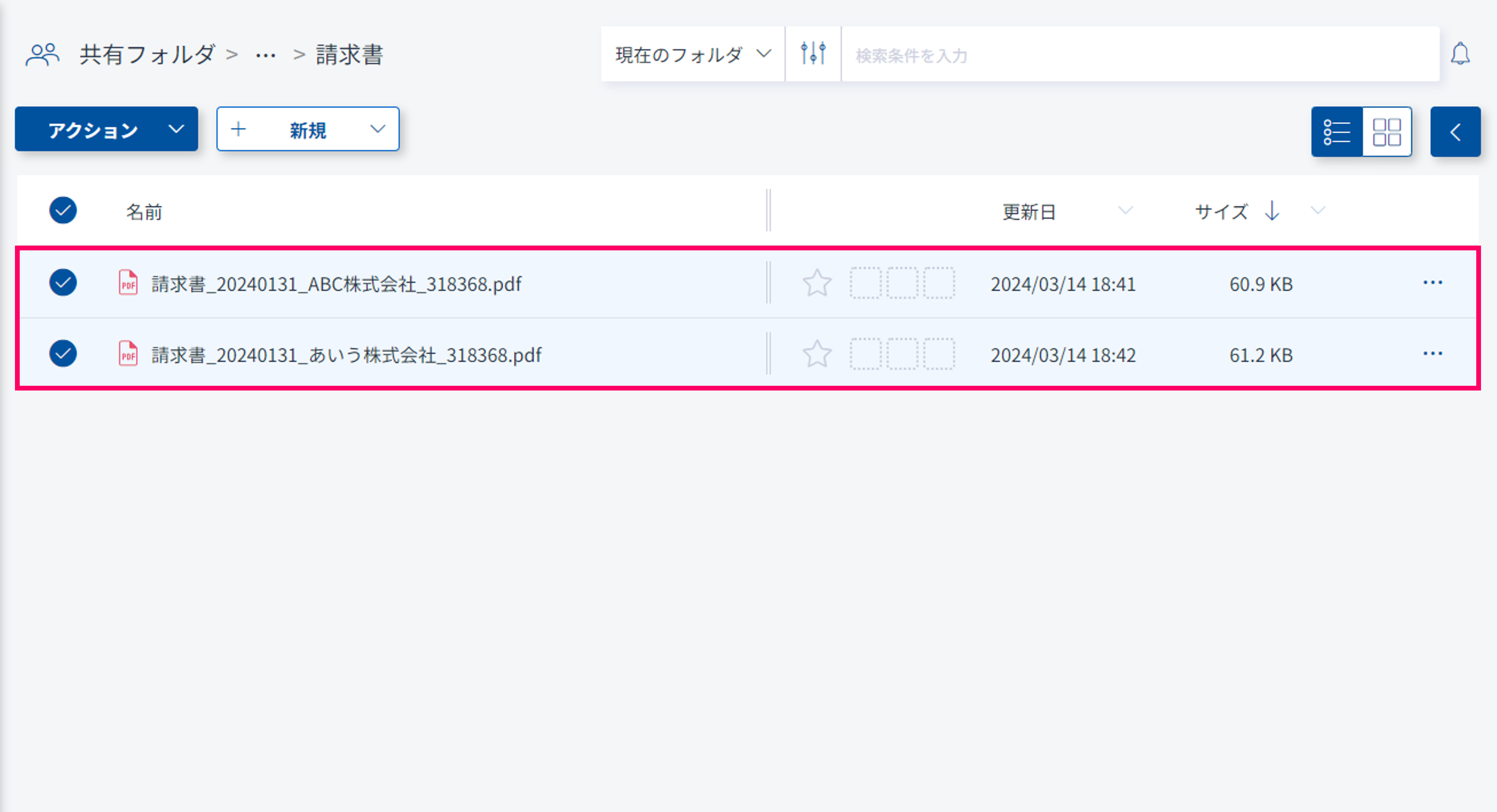Image resolution: width=1497 pixels, height=812 pixels.
Task: Switch to grid view
Action: coord(1386,132)
